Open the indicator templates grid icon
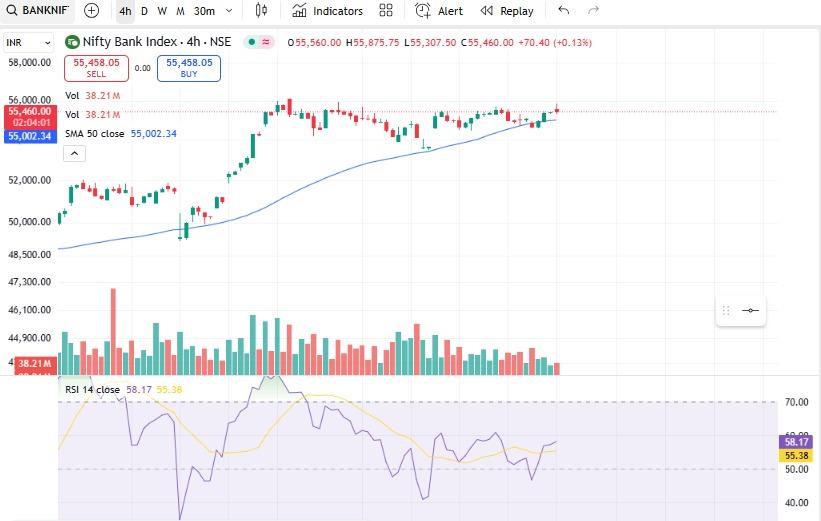 [x=386, y=10]
